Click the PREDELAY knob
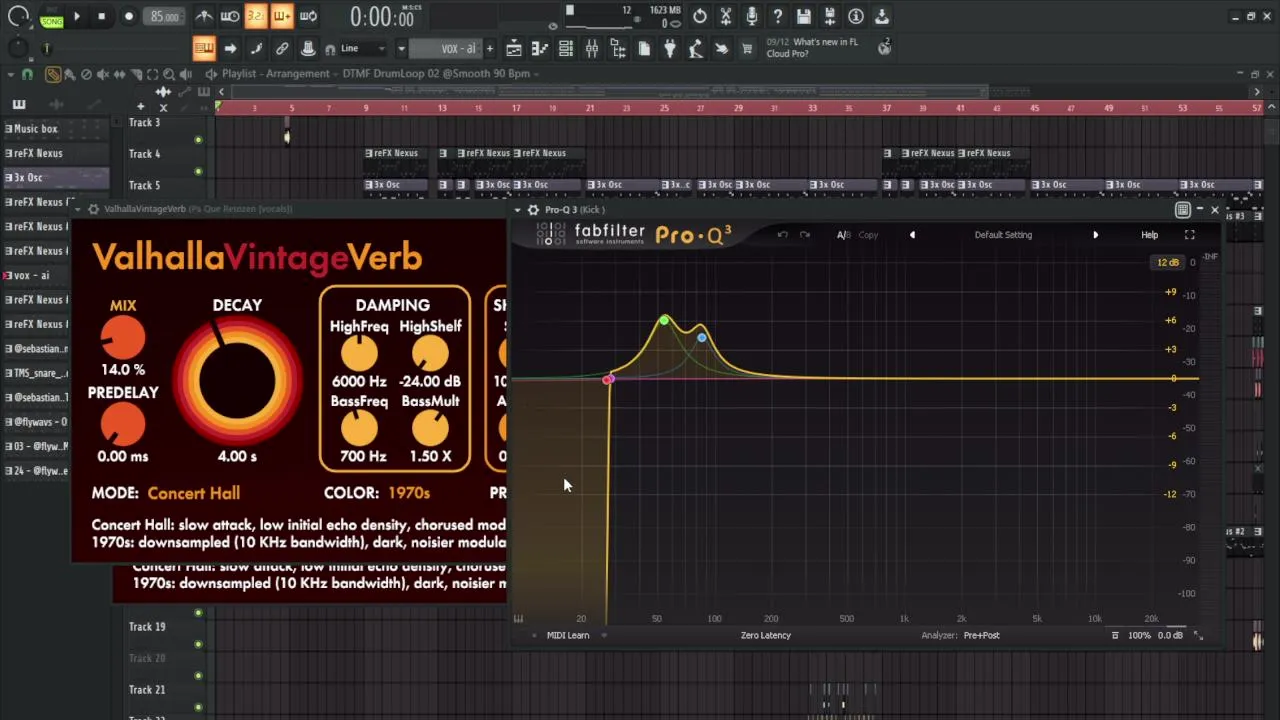 [x=123, y=425]
